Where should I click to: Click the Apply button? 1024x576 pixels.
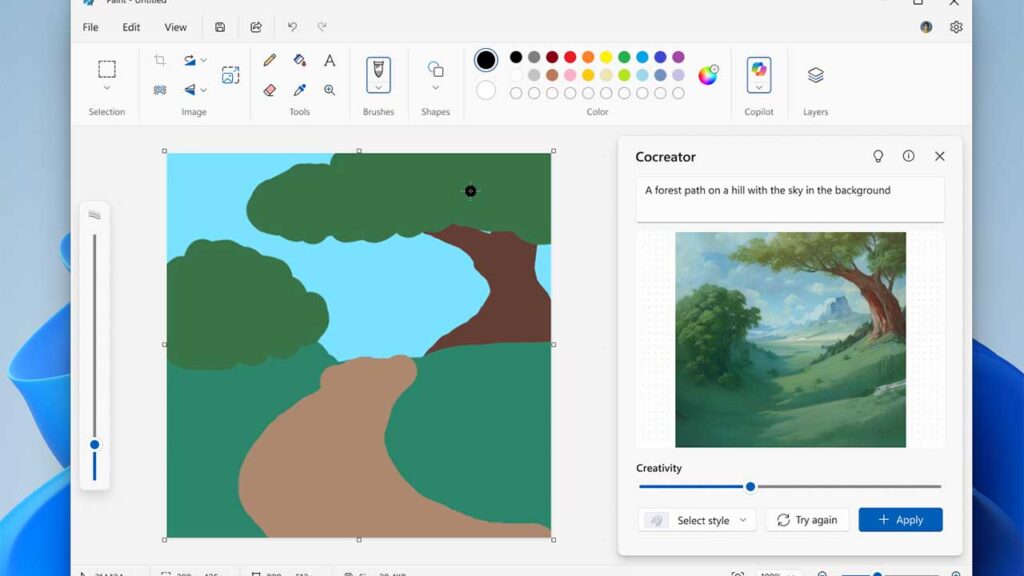point(900,520)
